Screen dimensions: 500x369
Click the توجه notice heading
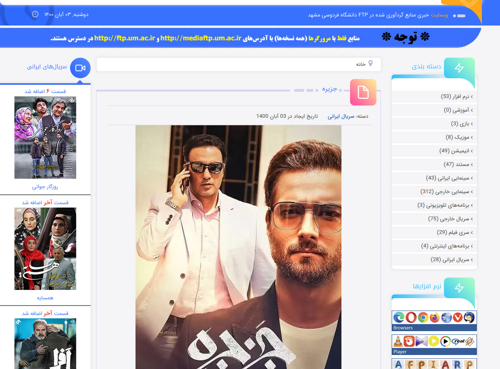406,37
